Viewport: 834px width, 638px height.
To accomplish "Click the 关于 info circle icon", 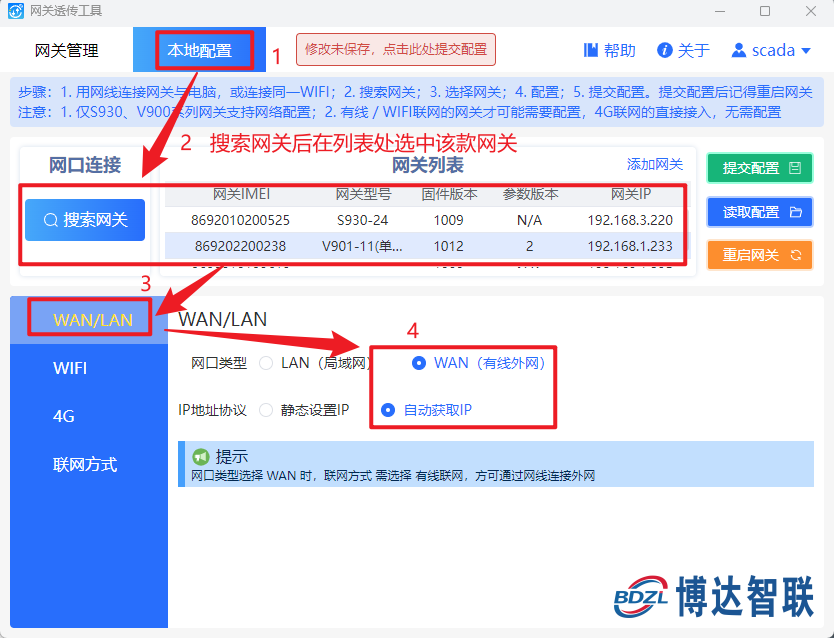I will pos(664,50).
